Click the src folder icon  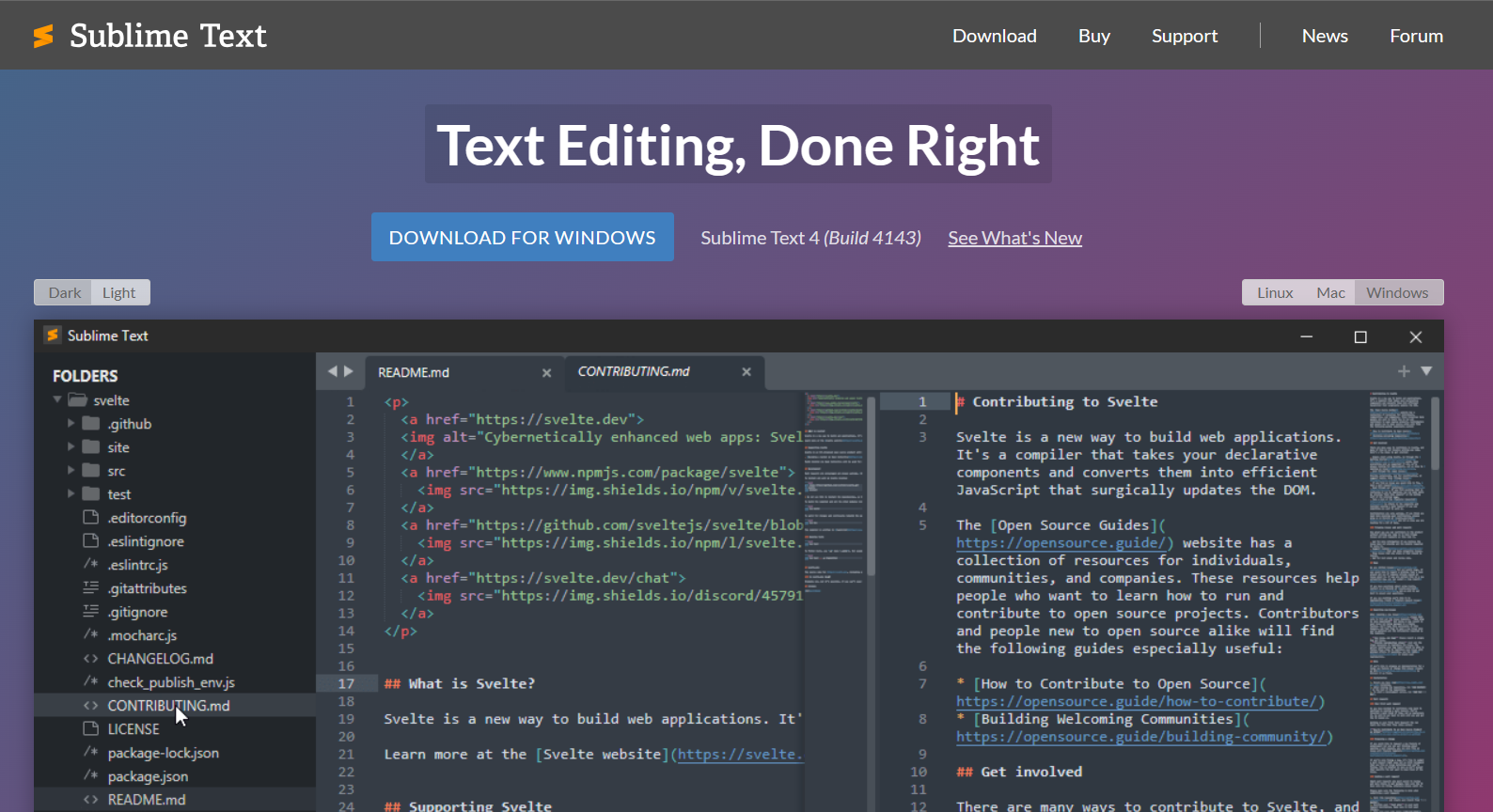[91, 470]
